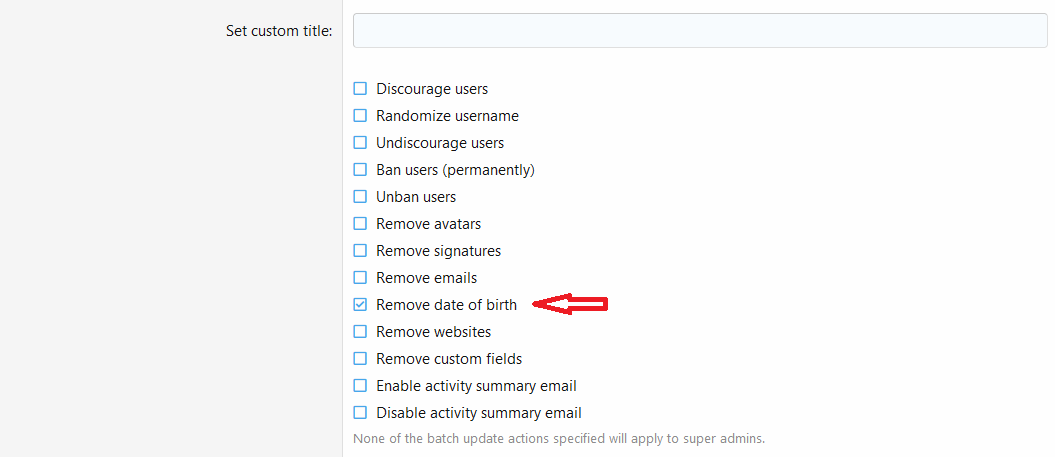Image resolution: width=1055 pixels, height=457 pixels.
Task: Tick the Remove emails checkbox
Action: (361, 278)
